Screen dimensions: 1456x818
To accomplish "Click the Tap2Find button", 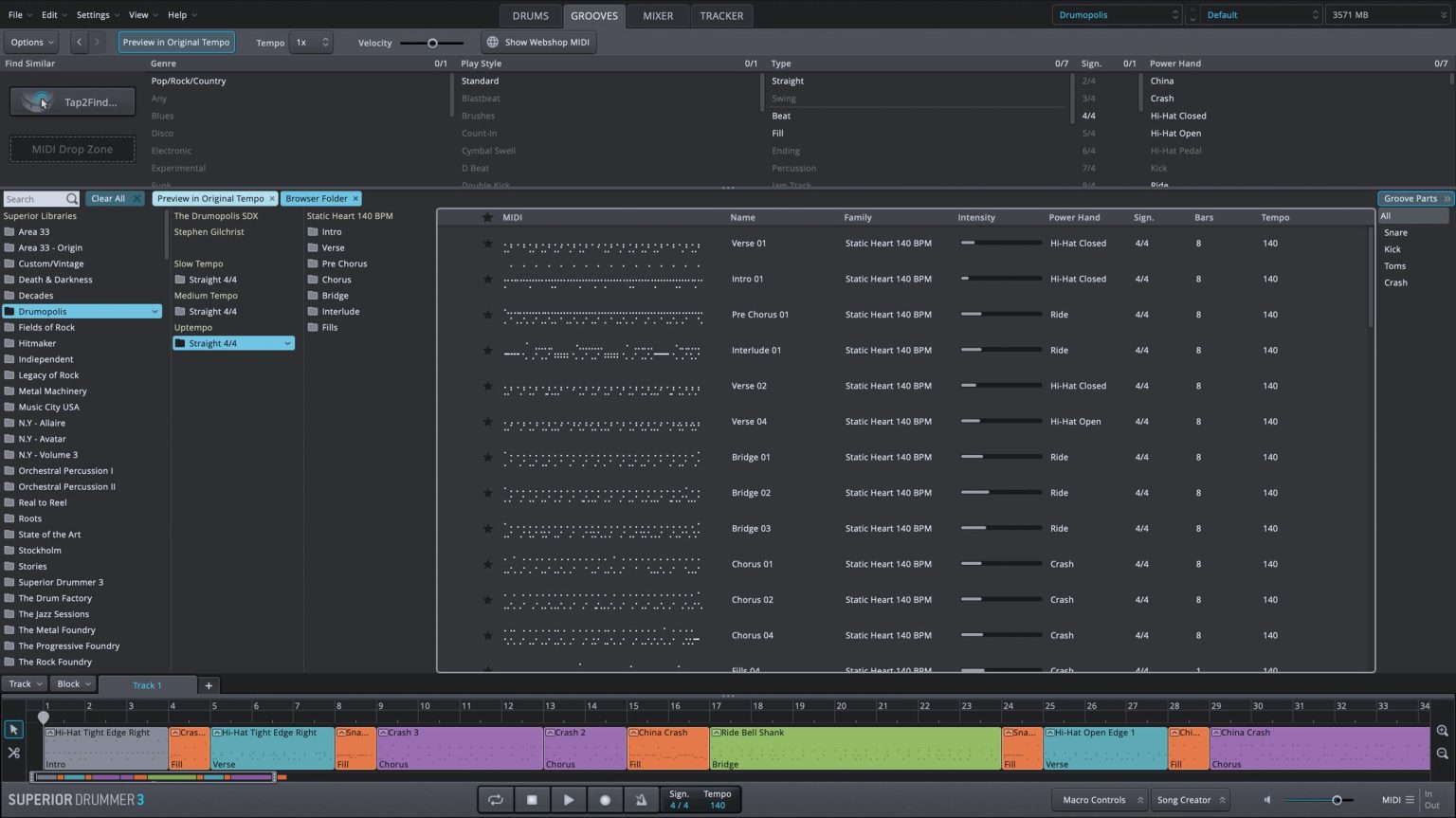I will 73,102.
